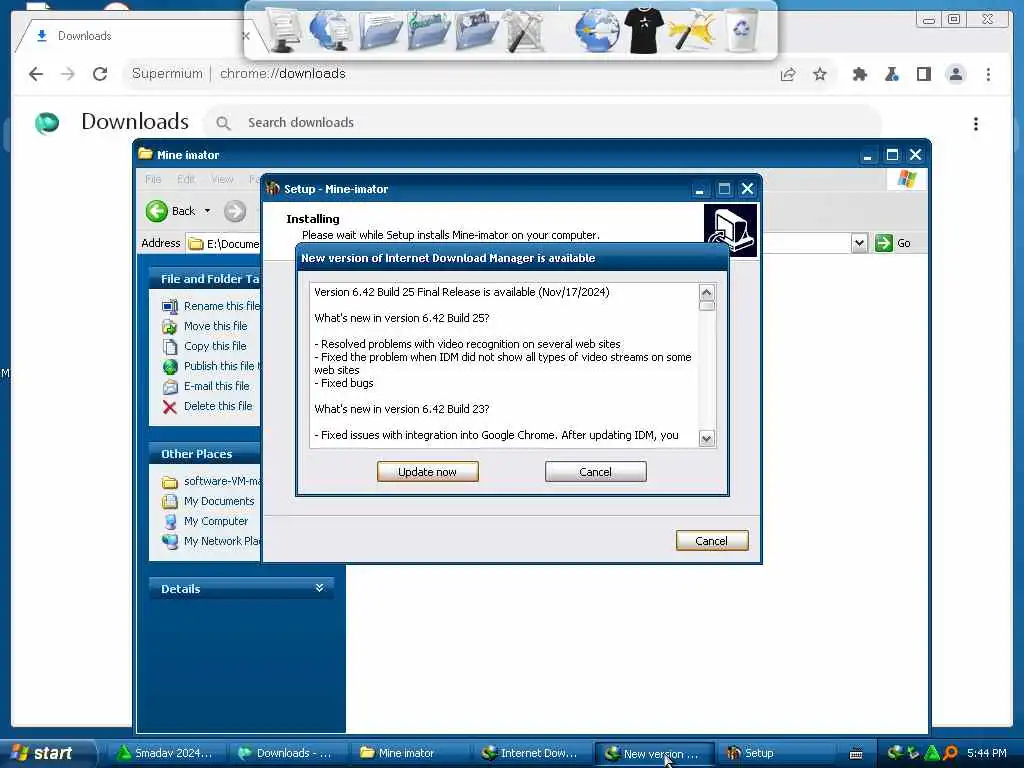Image resolution: width=1024 pixels, height=768 pixels.
Task: Click the Supermium logo on Downloads page
Action: point(47,123)
